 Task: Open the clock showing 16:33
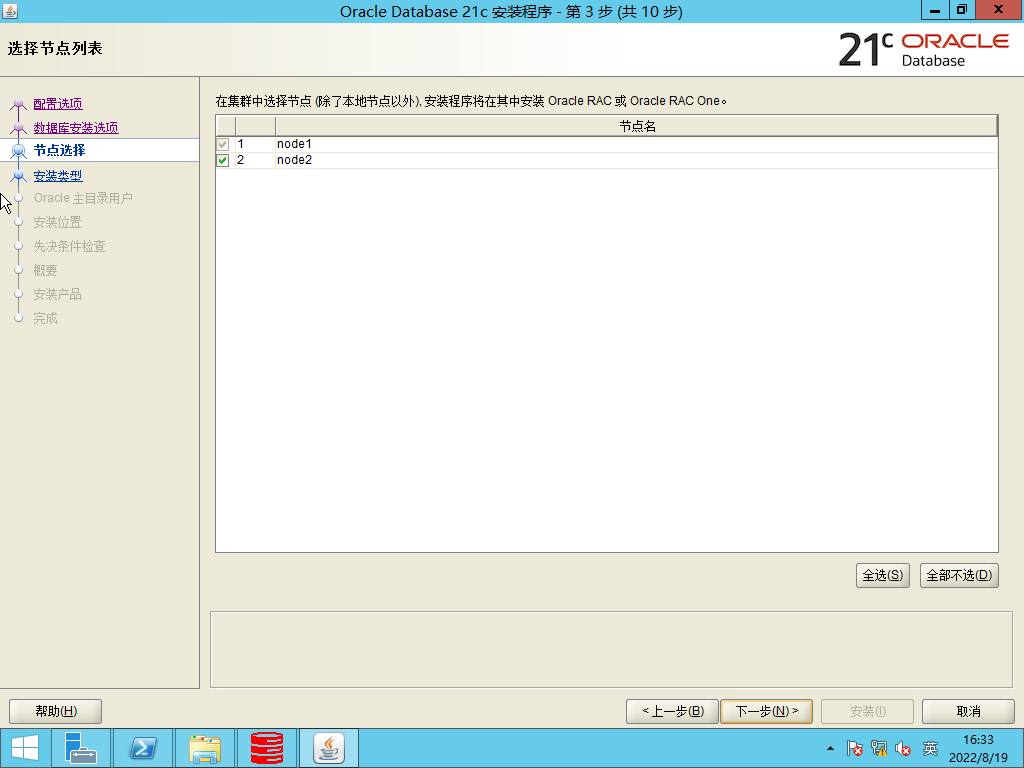[978, 748]
